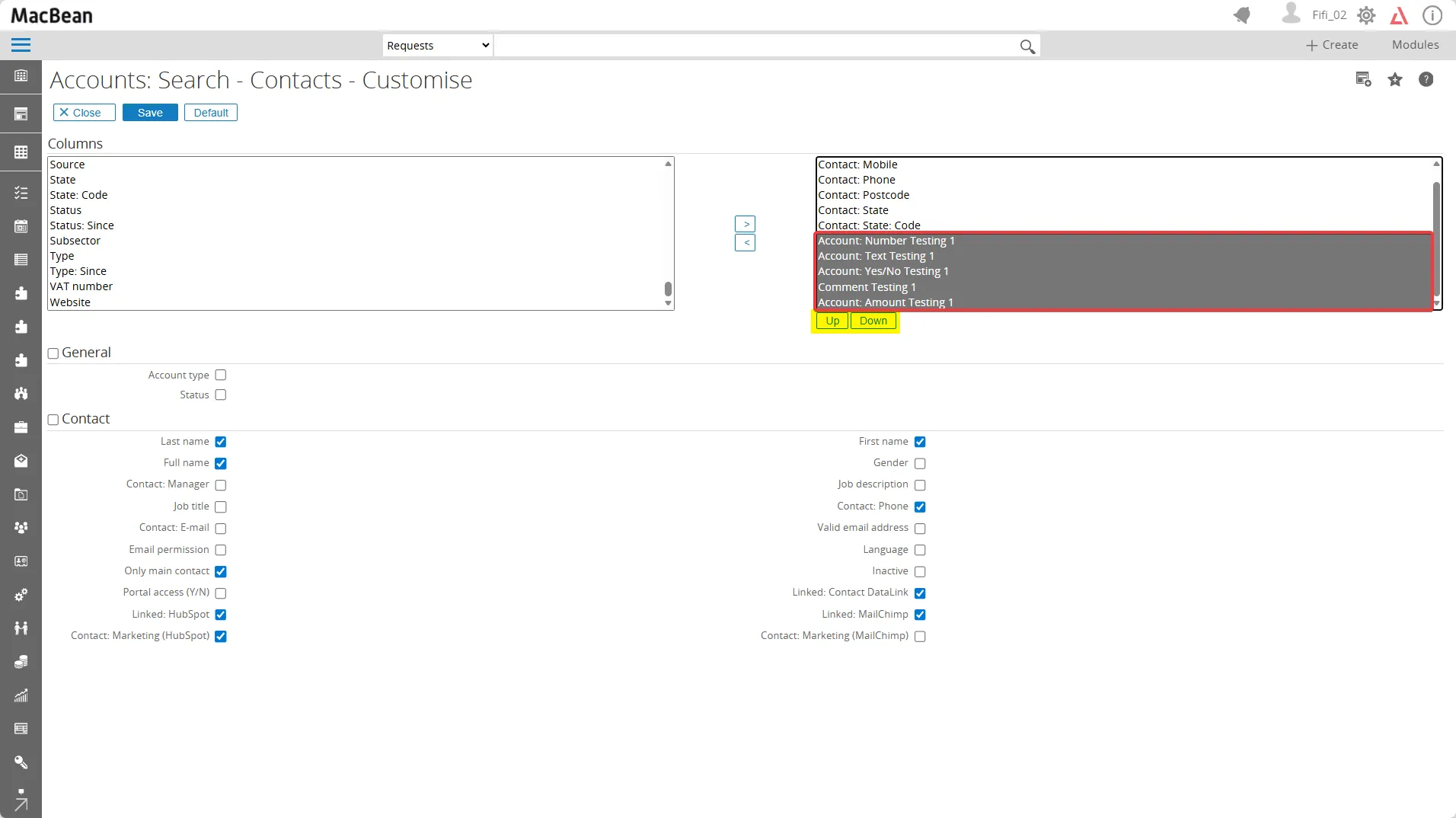Enable the Account type checkbox
This screenshot has height=818, width=1456.
221,375
